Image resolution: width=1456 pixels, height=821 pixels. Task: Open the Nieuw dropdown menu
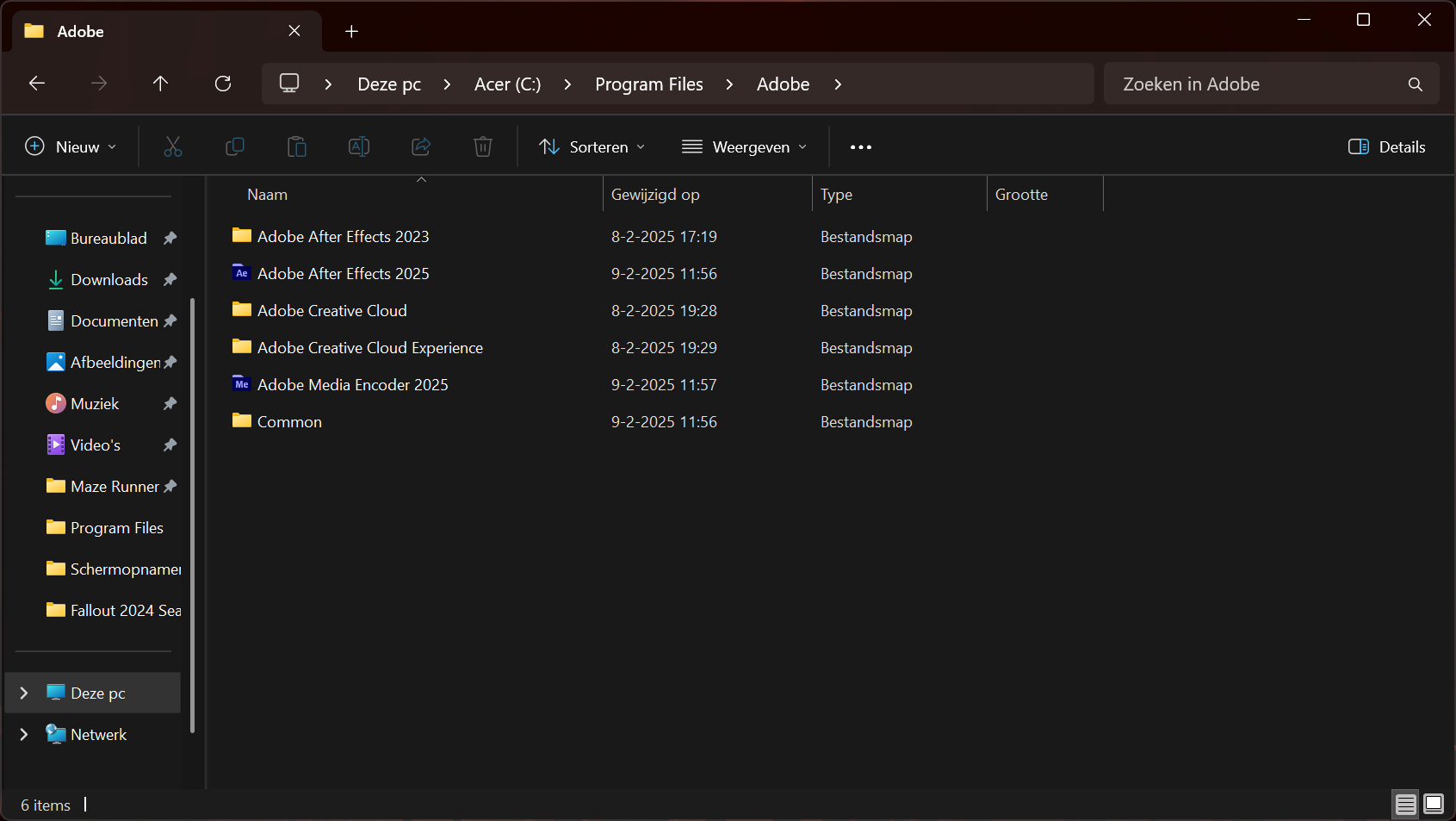[71, 147]
